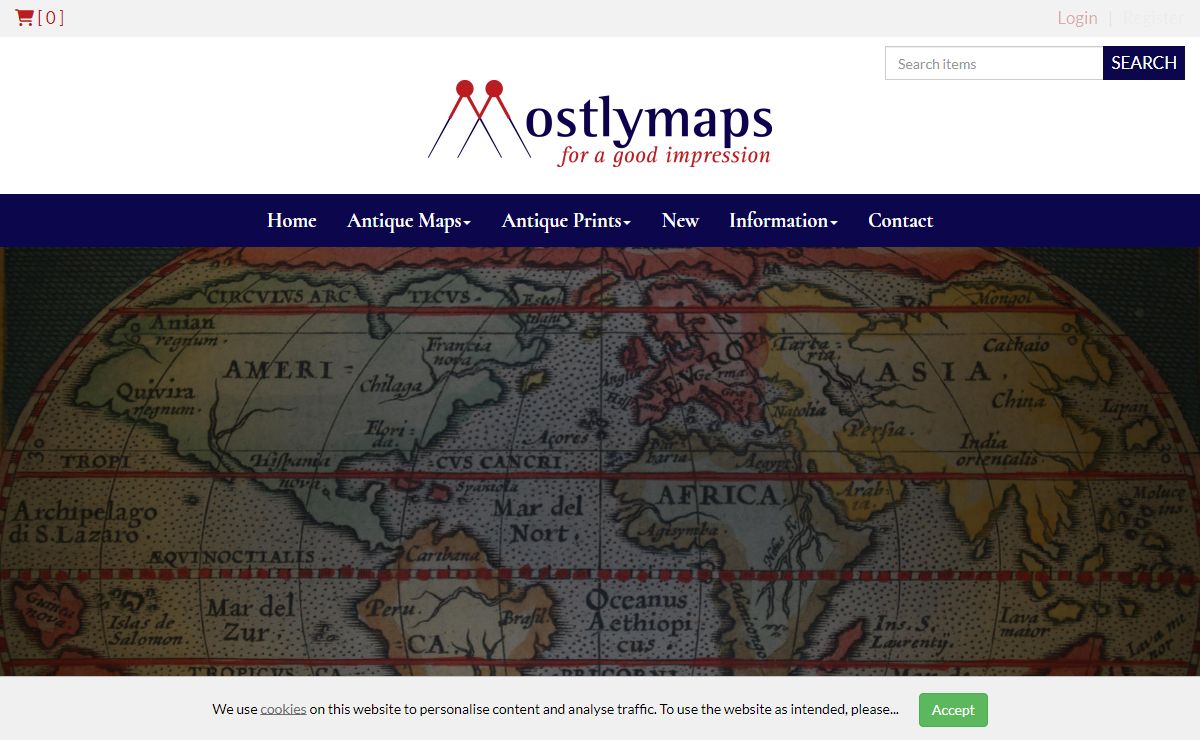
Task: Open the Contact page
Action: [900, 220]
